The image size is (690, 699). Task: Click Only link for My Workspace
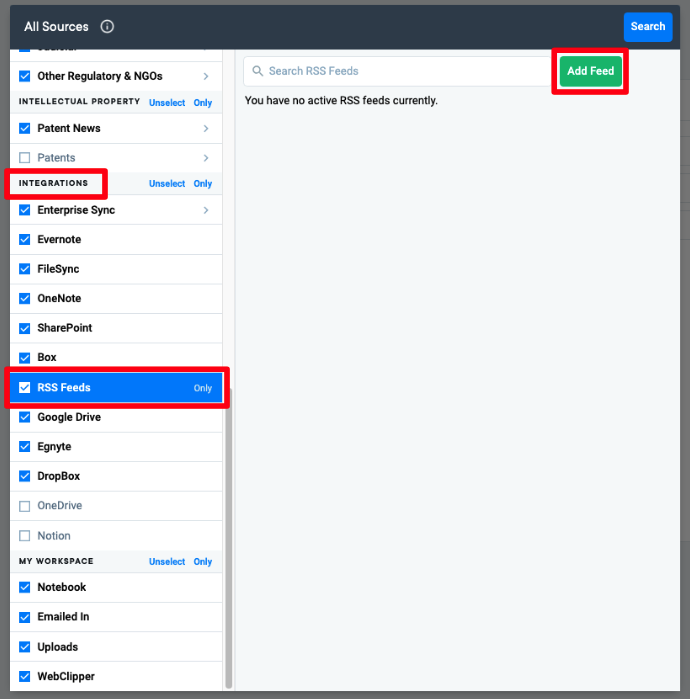pyautogui.click(x=203, y=562)
